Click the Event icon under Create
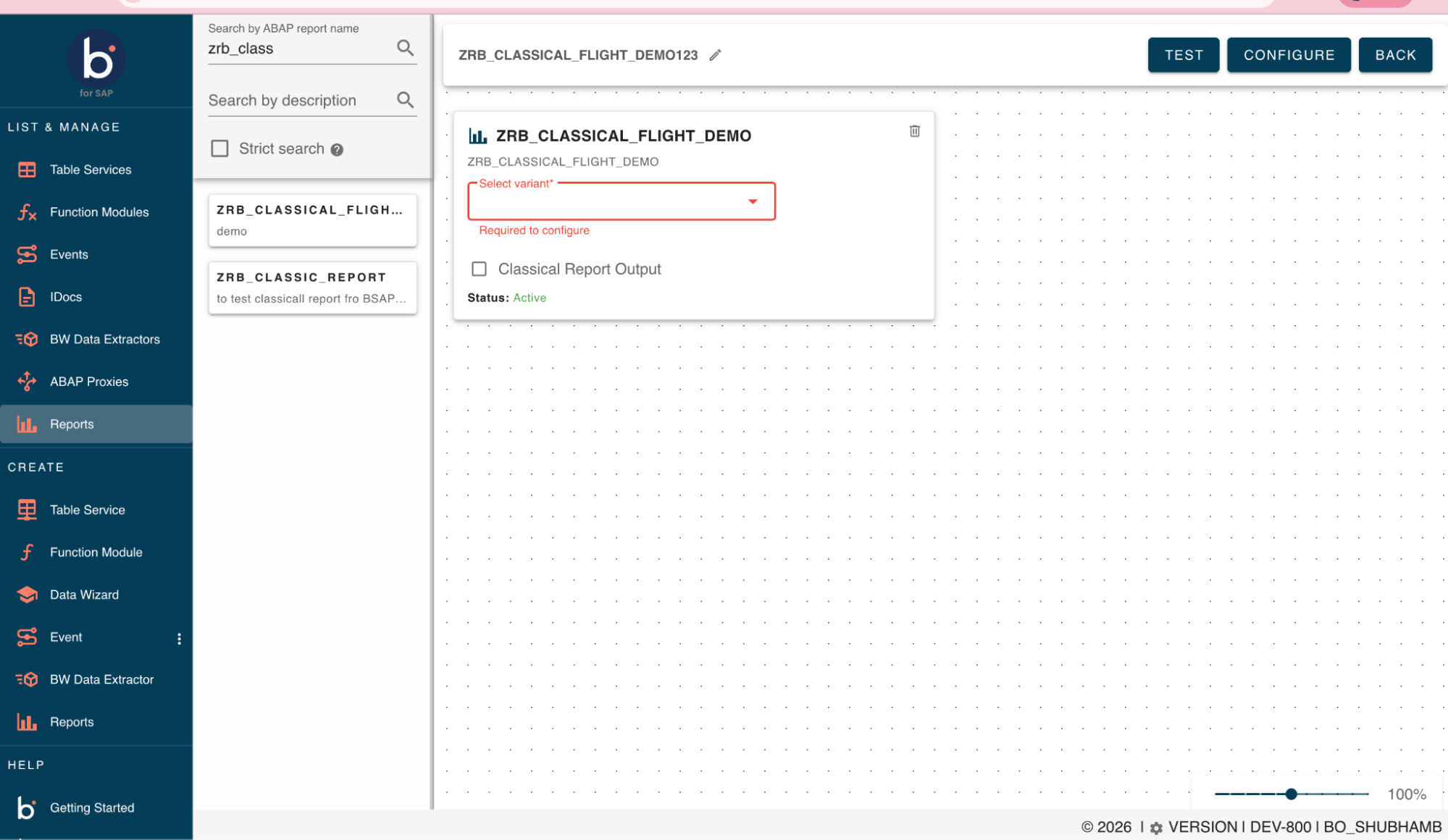This screenshot has width=1448, height=840. (27, 637)
